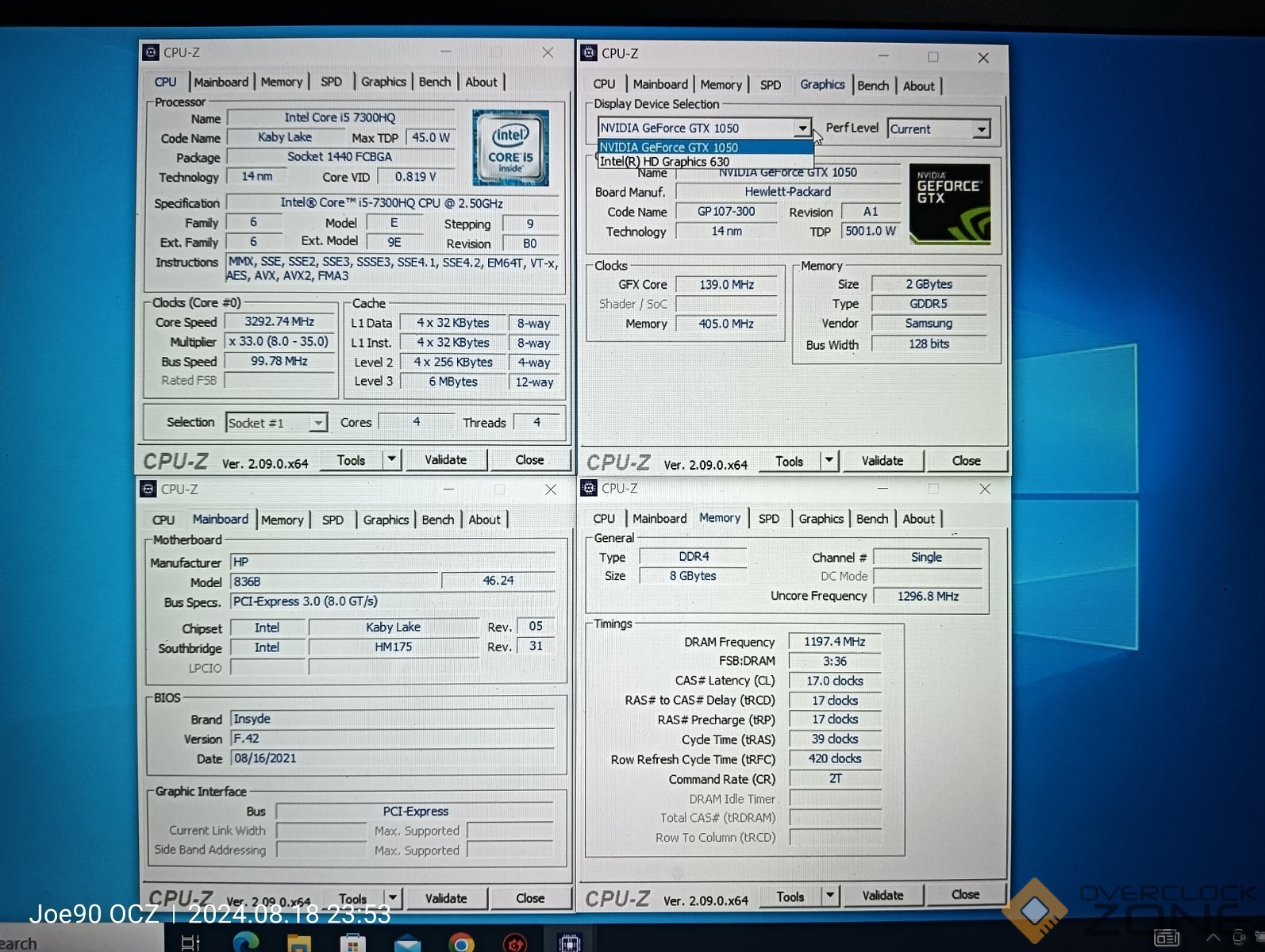Viewport: 1265px width, 952px height.
Task: Open Microsoft Store from the taskbar
Action: coord(353,942)
